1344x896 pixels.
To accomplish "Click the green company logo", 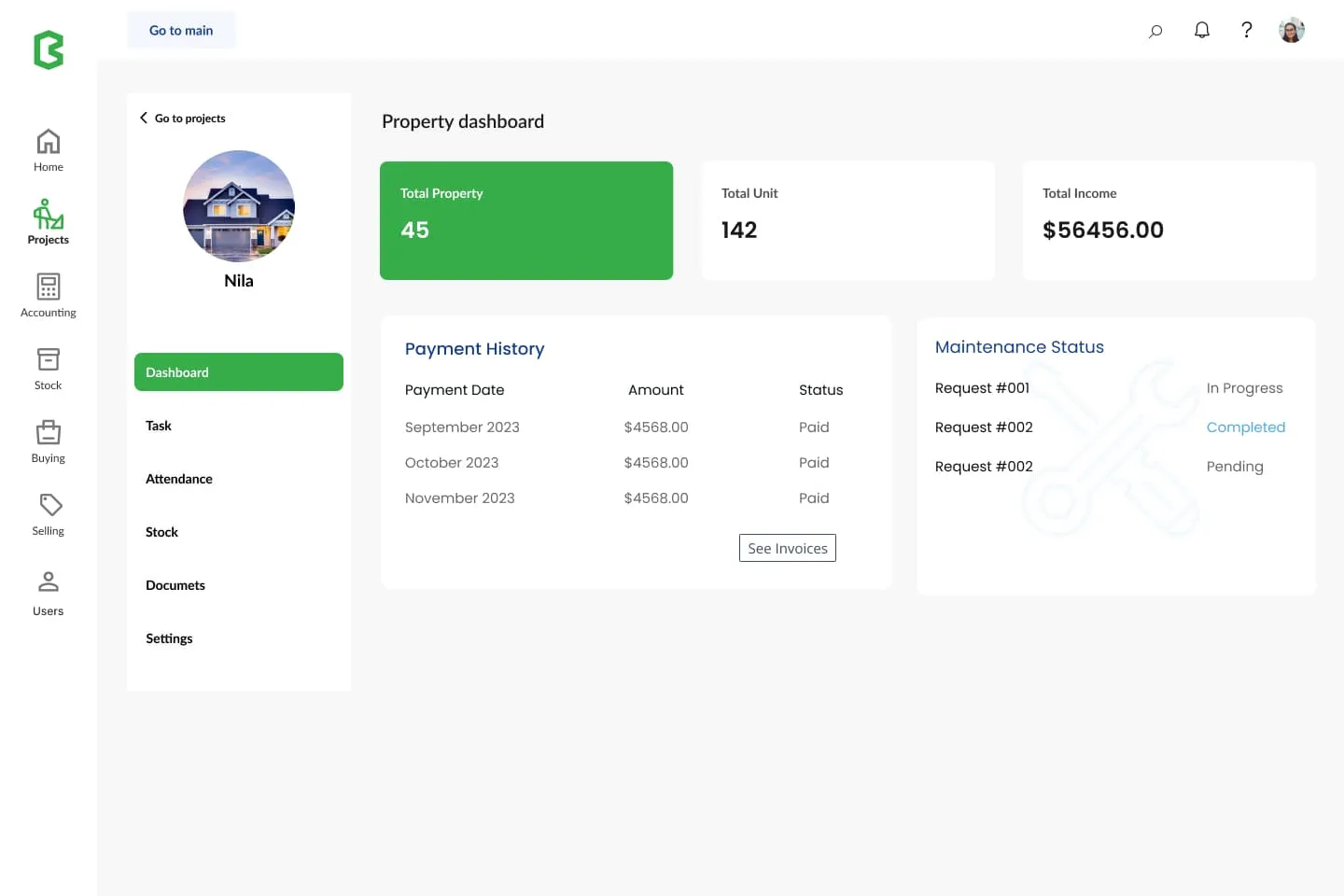I will click(49, 50).
